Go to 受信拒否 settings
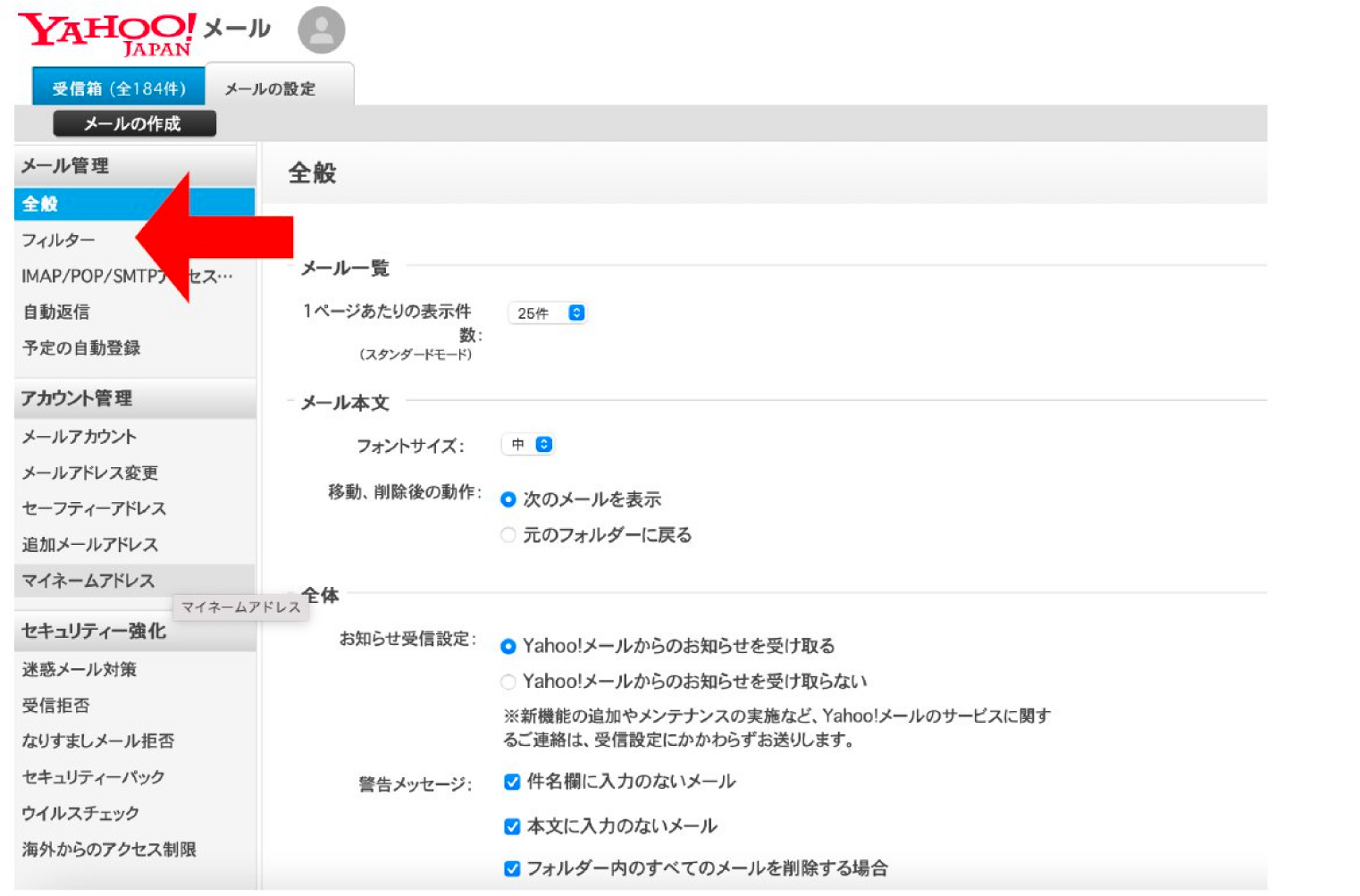The image size is (1360, 896). pos(56,705)
